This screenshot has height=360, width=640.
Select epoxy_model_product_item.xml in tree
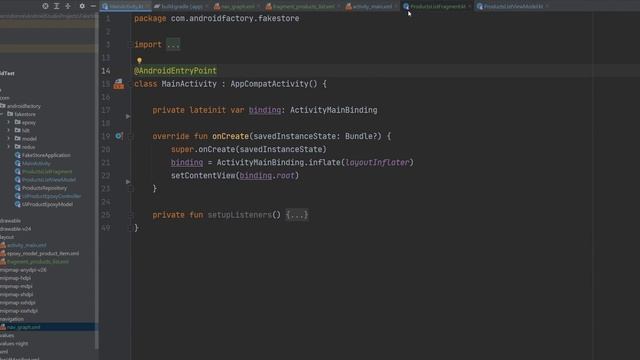(43, 253)
